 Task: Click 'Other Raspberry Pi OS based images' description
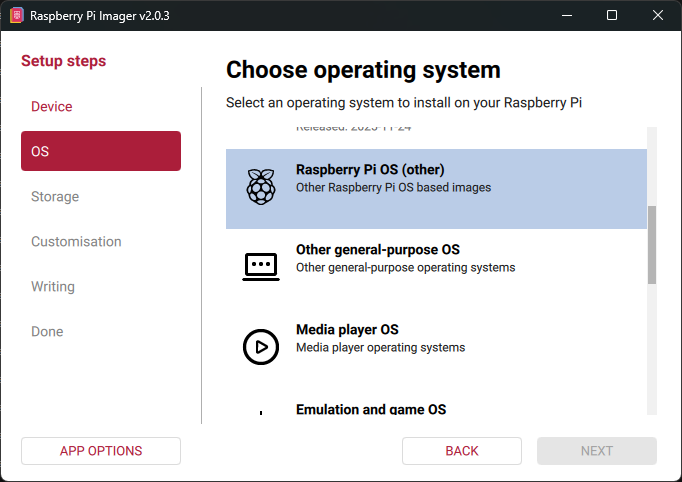pyautogui.click(x=394, y=187)
